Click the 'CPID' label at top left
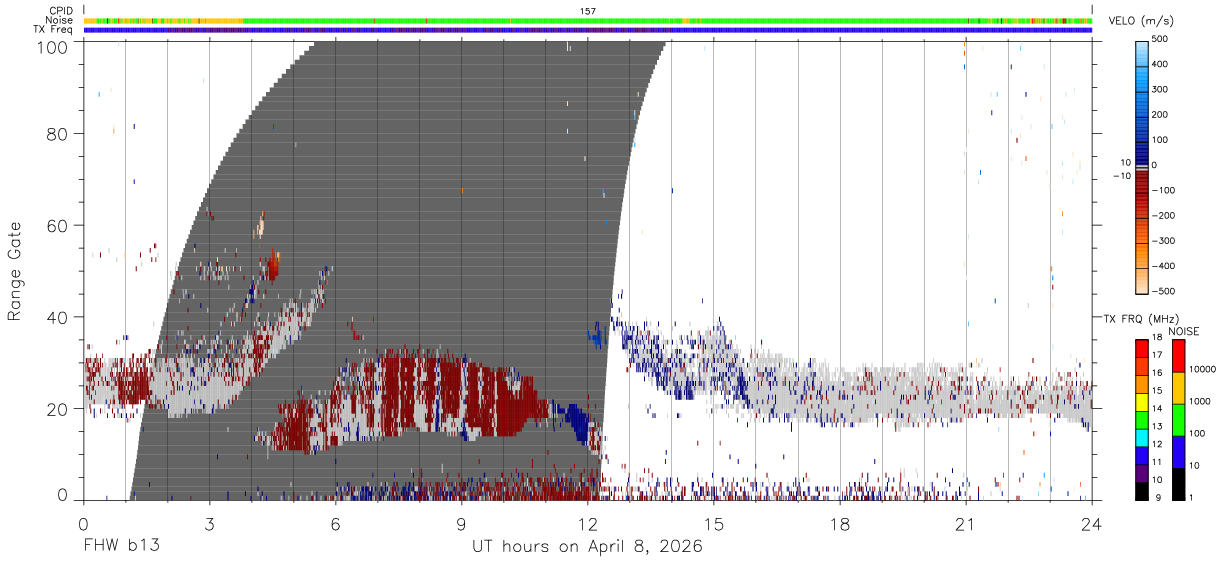Screen dimensions: 1228x567 [62, 11]
